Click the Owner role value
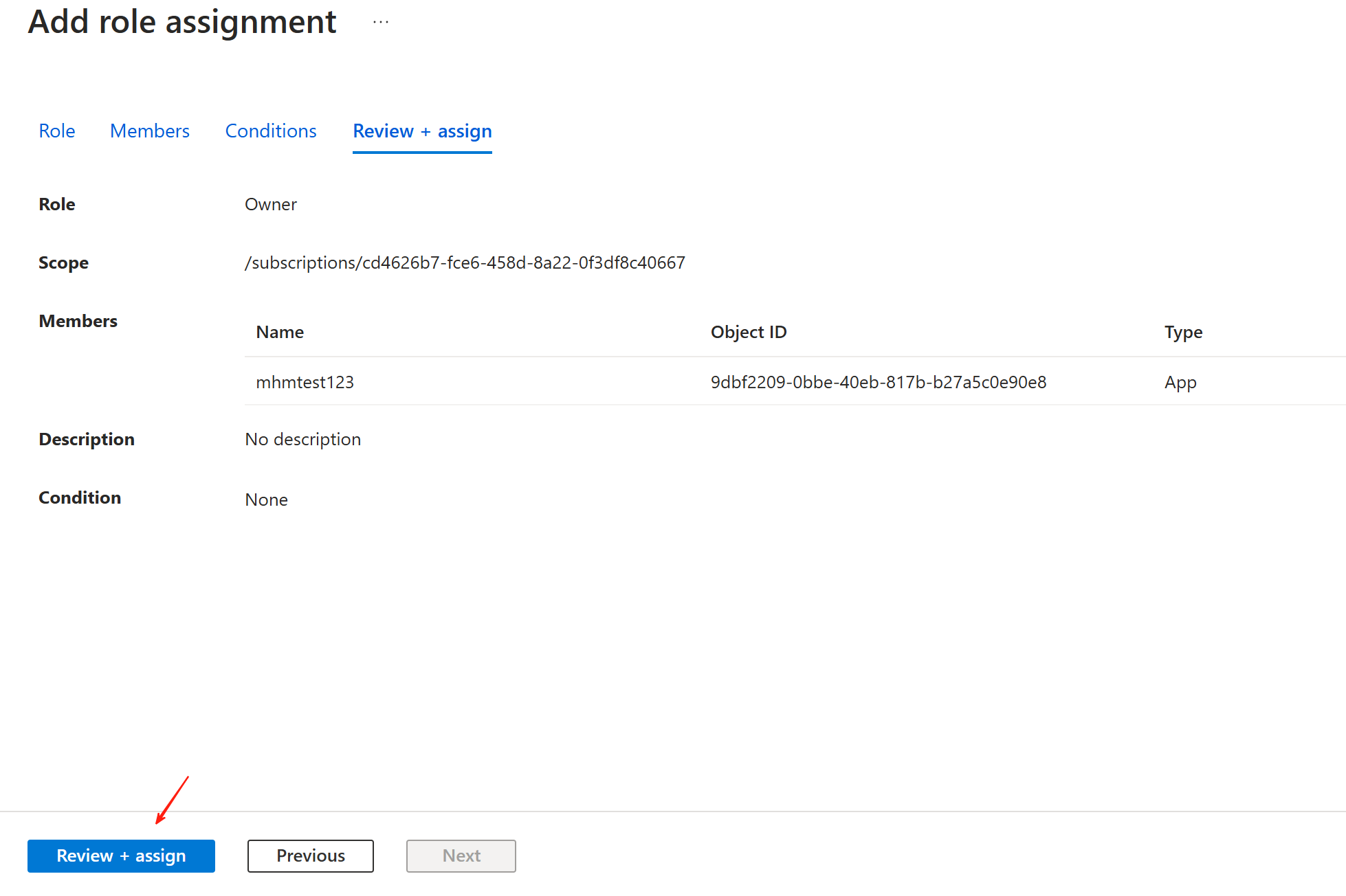The height and width of the screenshot is (896, 1346). click(271, 204)
